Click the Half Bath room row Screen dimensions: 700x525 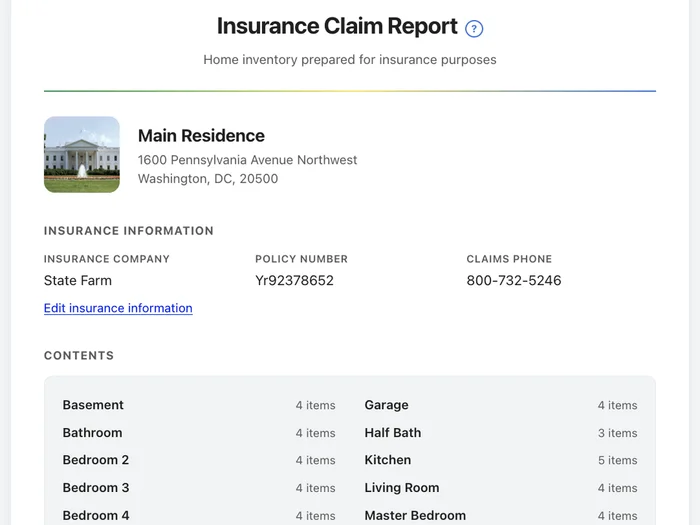click(x=501, y=433)
